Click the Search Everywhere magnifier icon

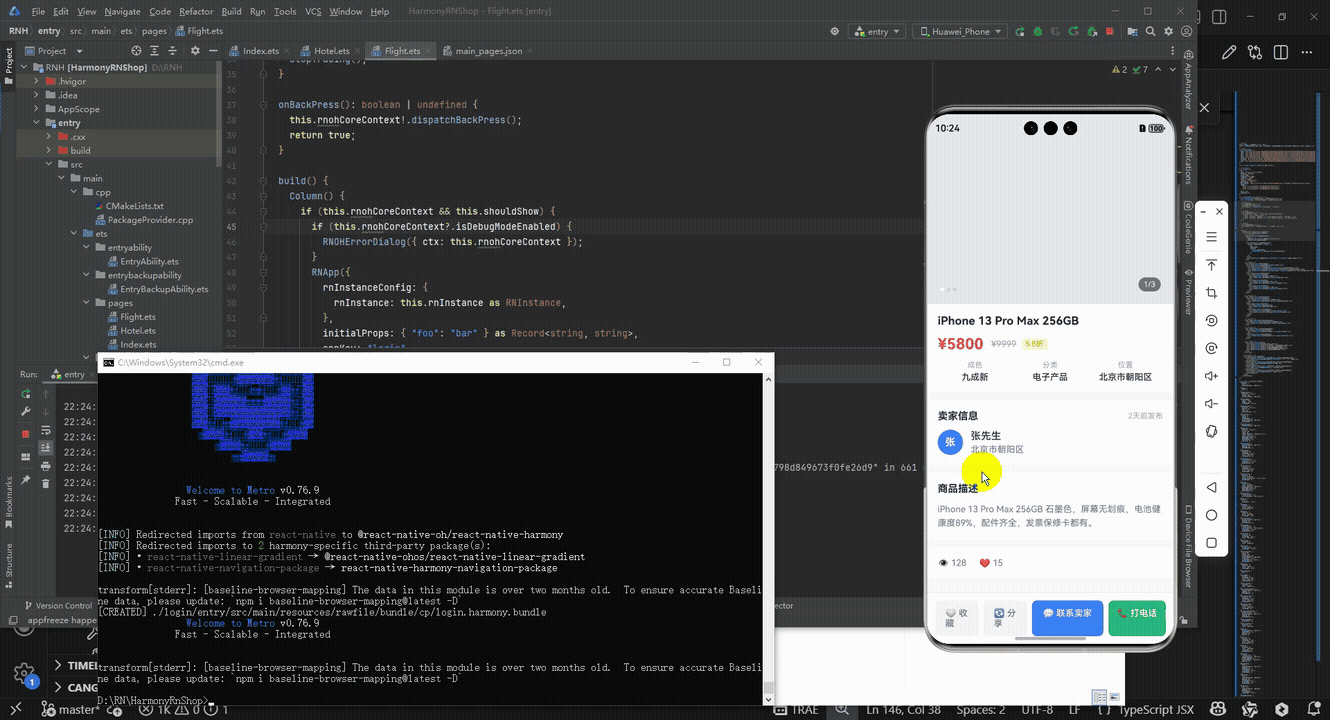click(1150, 31)
